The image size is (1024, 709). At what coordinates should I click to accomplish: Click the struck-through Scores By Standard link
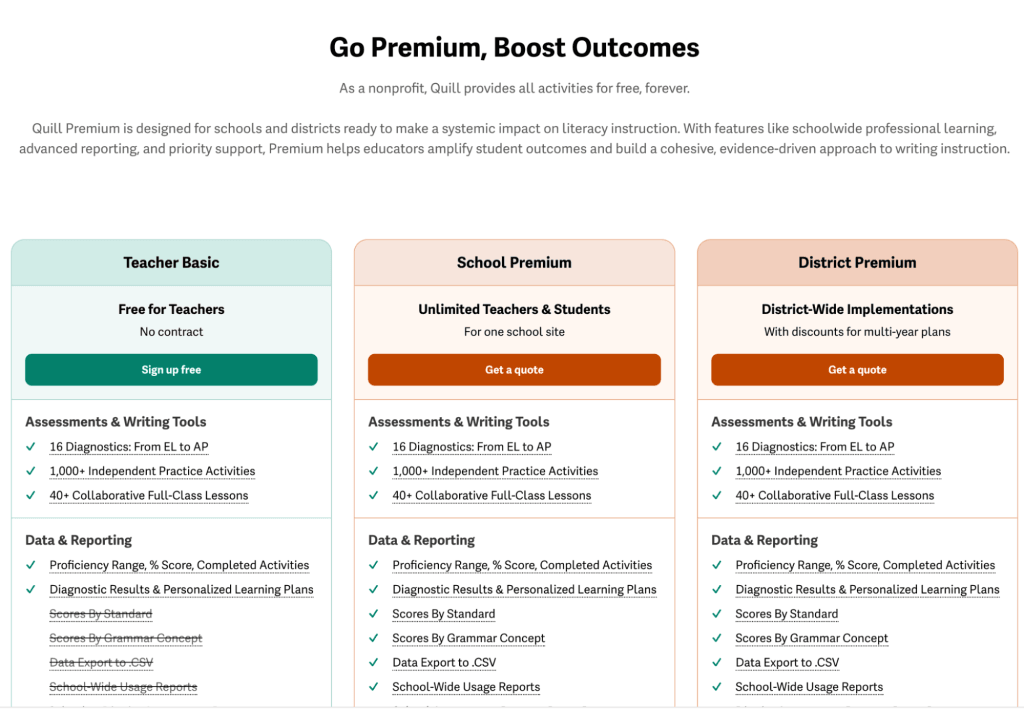point(100,613)
